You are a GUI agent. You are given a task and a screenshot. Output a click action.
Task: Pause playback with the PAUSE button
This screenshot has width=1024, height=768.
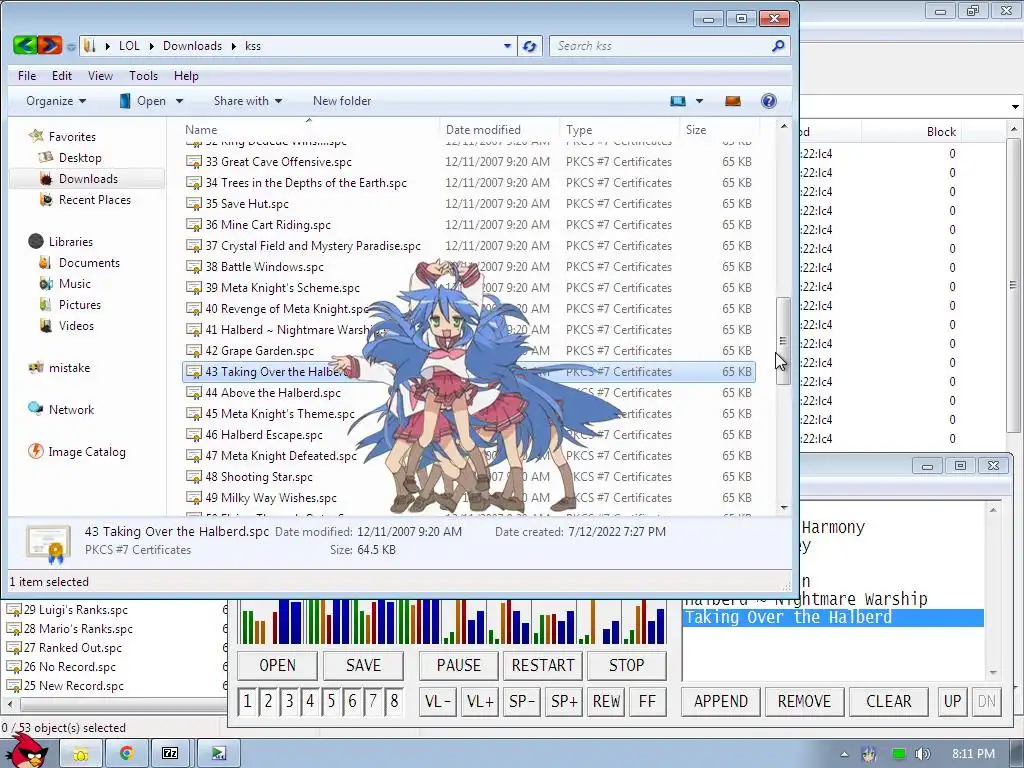tap(458, 665)
